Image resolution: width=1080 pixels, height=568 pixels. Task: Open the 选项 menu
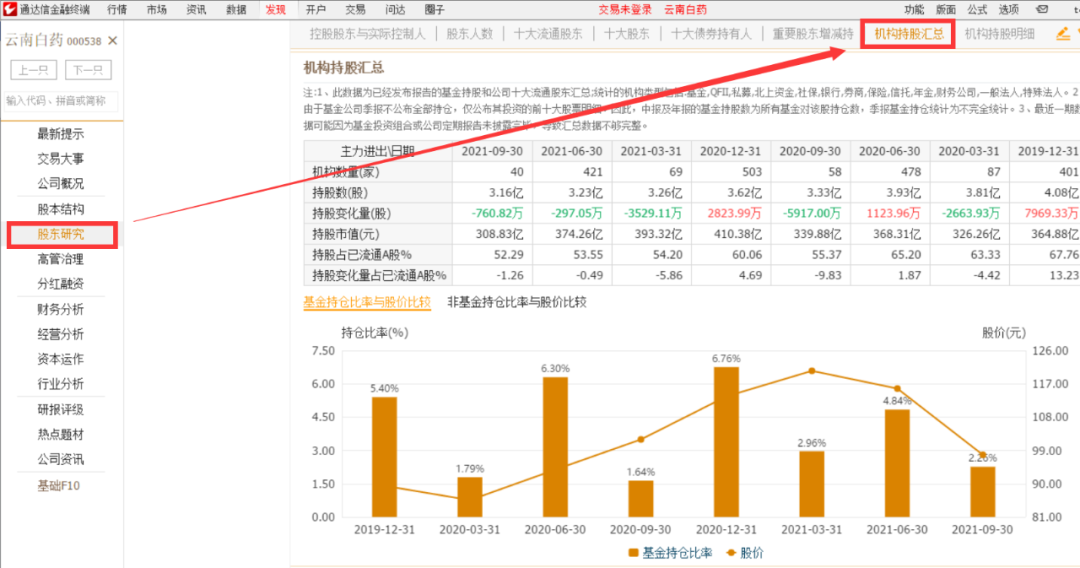point(1008,10)
